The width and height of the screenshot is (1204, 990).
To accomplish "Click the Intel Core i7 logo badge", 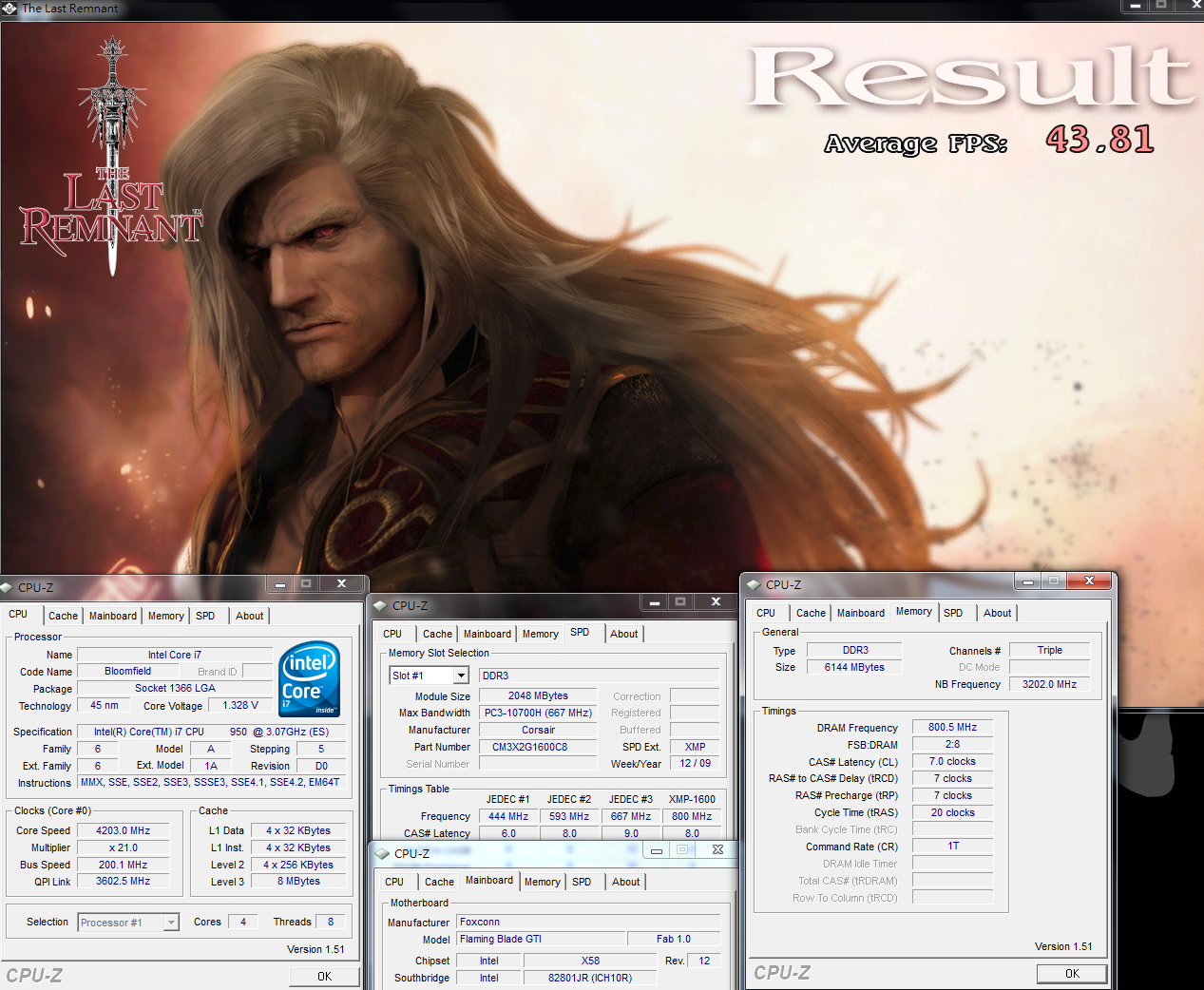I will (x=310, y=679).
